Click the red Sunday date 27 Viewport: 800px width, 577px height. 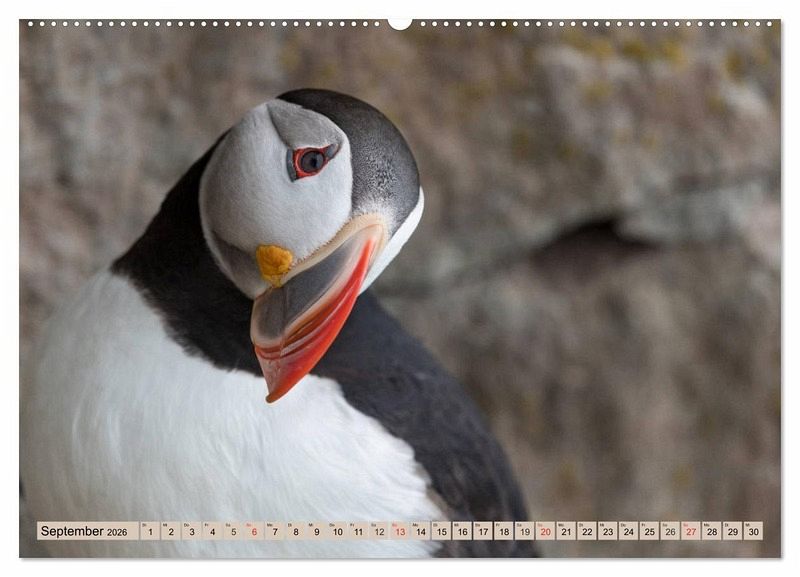point(692,531)
